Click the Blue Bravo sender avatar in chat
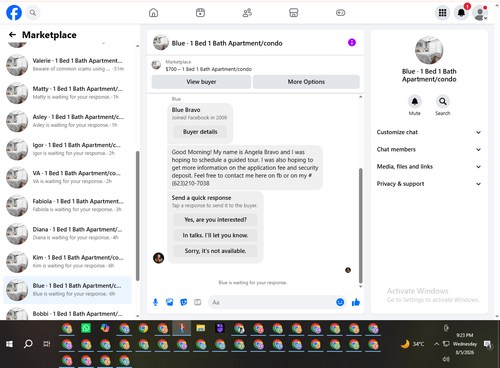This screenshot has width=500, height=368. (x=158, y=258)
